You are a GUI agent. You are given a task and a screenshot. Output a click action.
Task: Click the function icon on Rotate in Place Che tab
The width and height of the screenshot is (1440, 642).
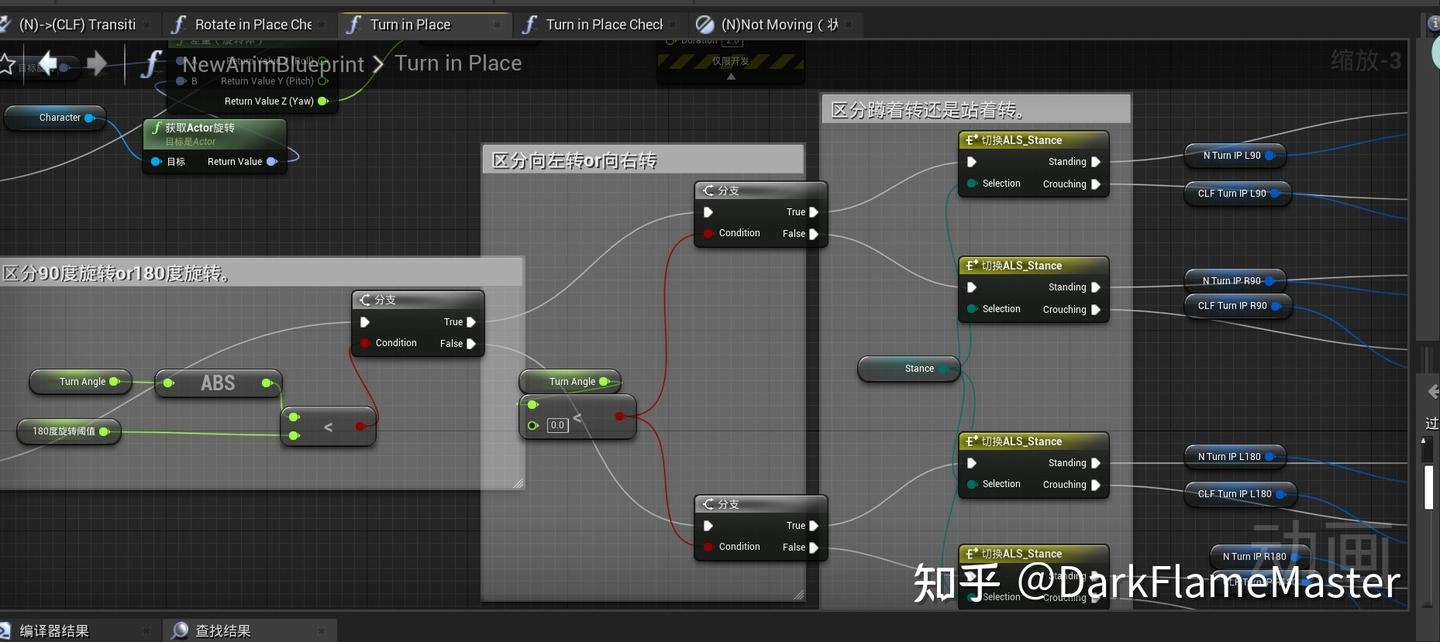click(178, 24)
